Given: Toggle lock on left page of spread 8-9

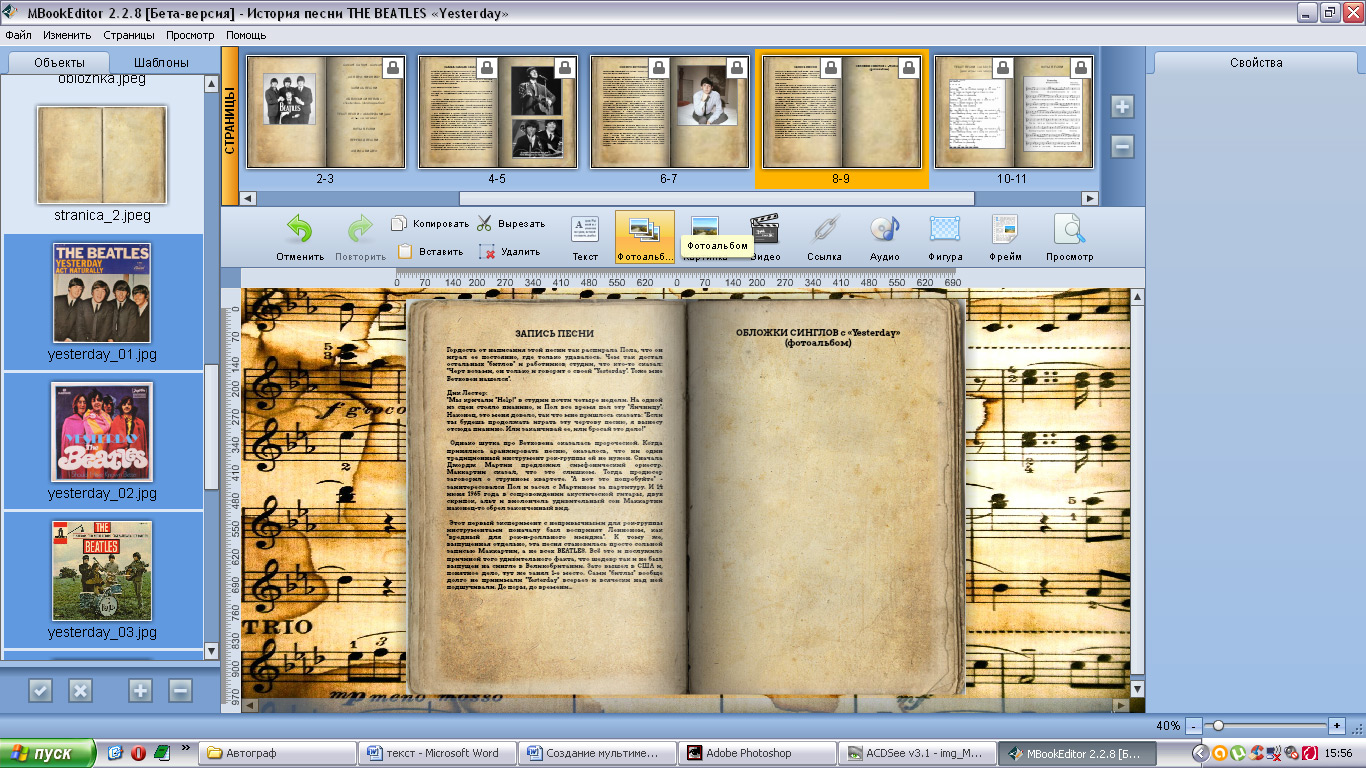Looking at the screenshot, I should point(831,68).
